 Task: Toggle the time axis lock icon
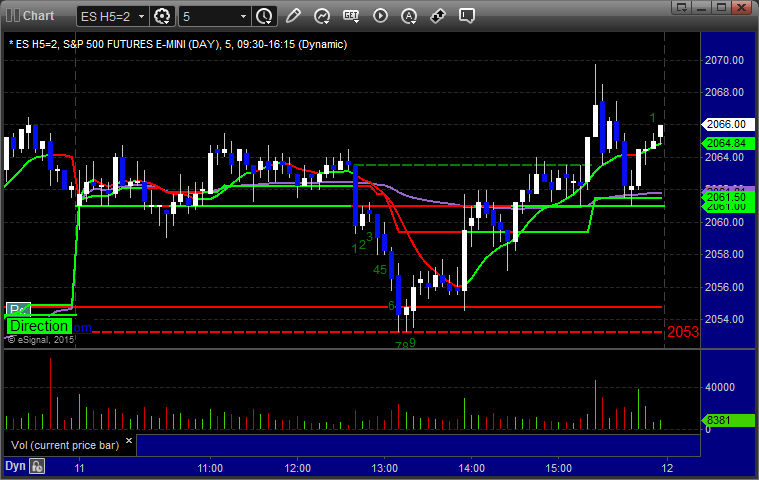[37, 466]
